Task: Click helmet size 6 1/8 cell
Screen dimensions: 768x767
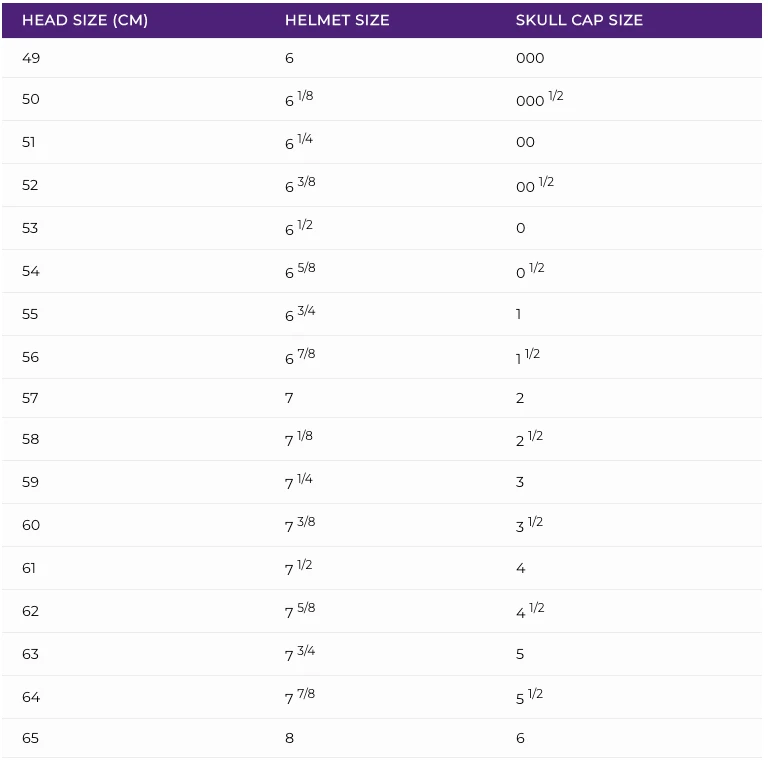Action: click(x=299, y=99)
